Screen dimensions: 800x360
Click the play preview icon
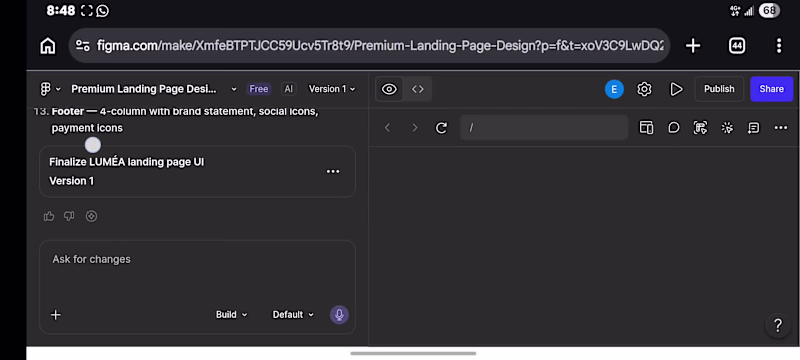(677, 89)
